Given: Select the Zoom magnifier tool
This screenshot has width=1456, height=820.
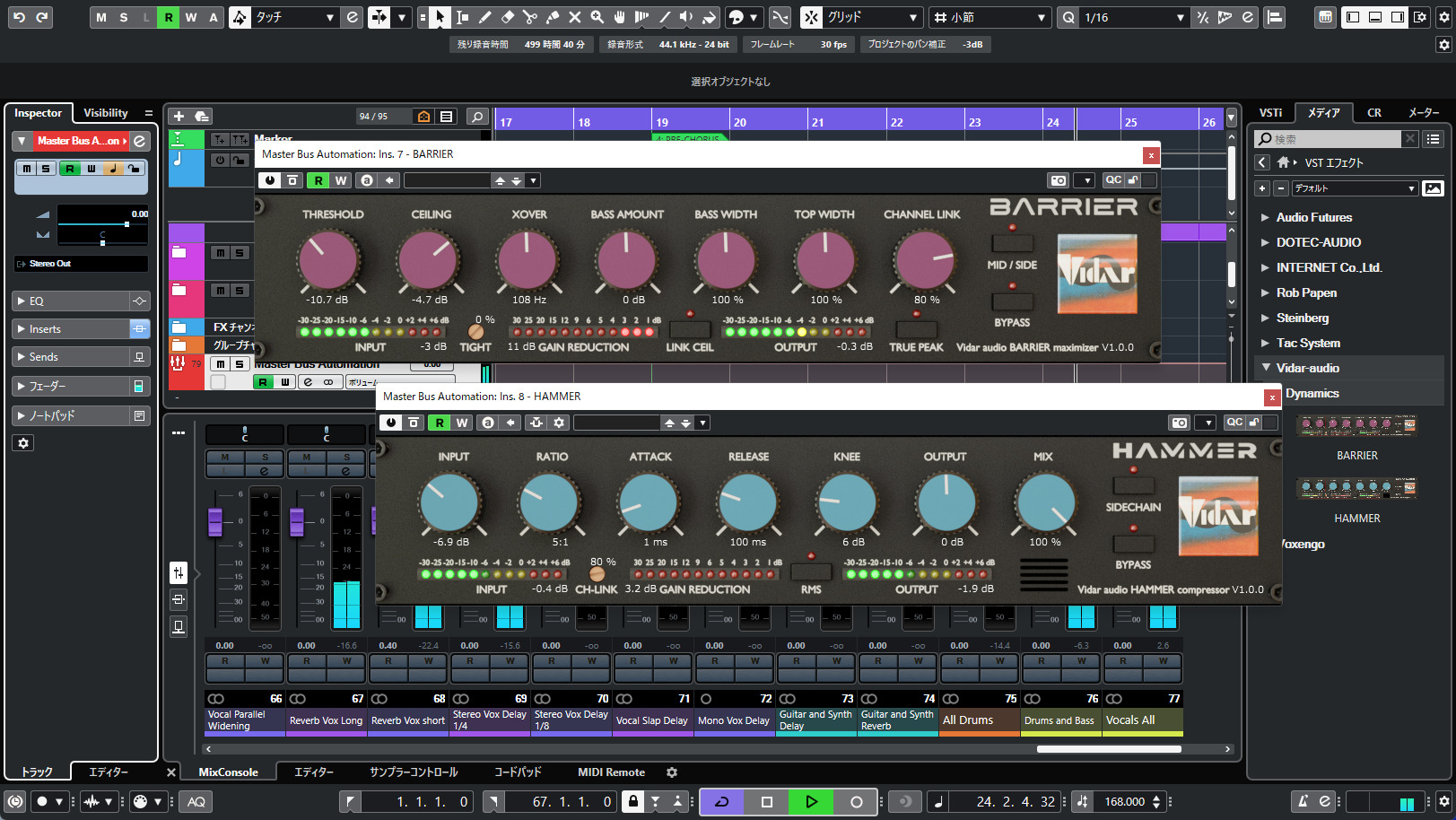Looking at the screenshot, I should (x=597, y=17).
